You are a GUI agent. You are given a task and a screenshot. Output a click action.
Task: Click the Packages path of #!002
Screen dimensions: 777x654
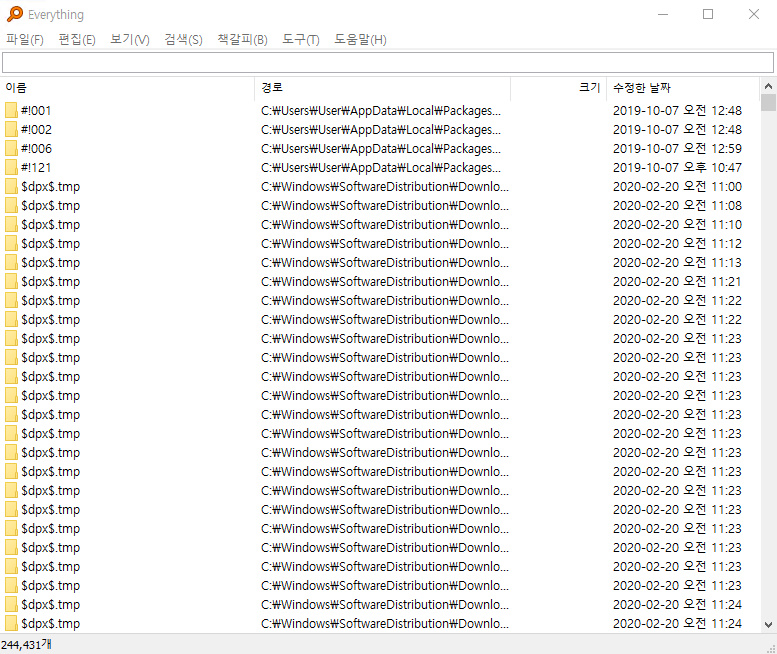381,129
